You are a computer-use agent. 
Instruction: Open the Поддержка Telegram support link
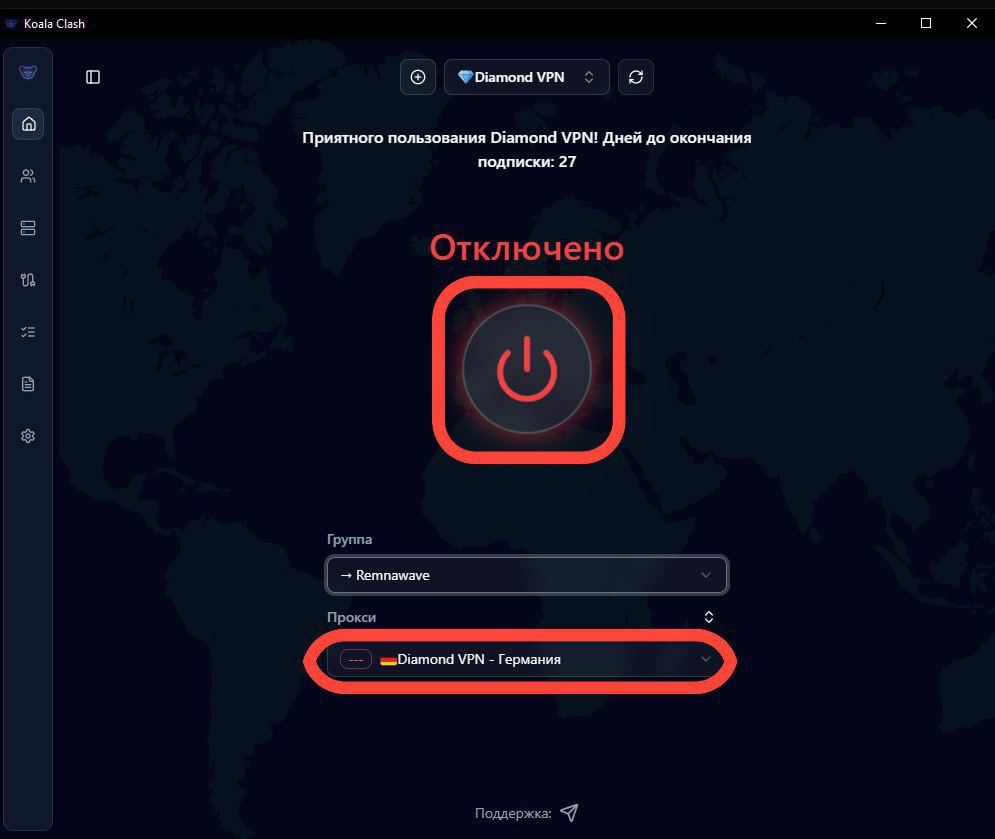569,812
